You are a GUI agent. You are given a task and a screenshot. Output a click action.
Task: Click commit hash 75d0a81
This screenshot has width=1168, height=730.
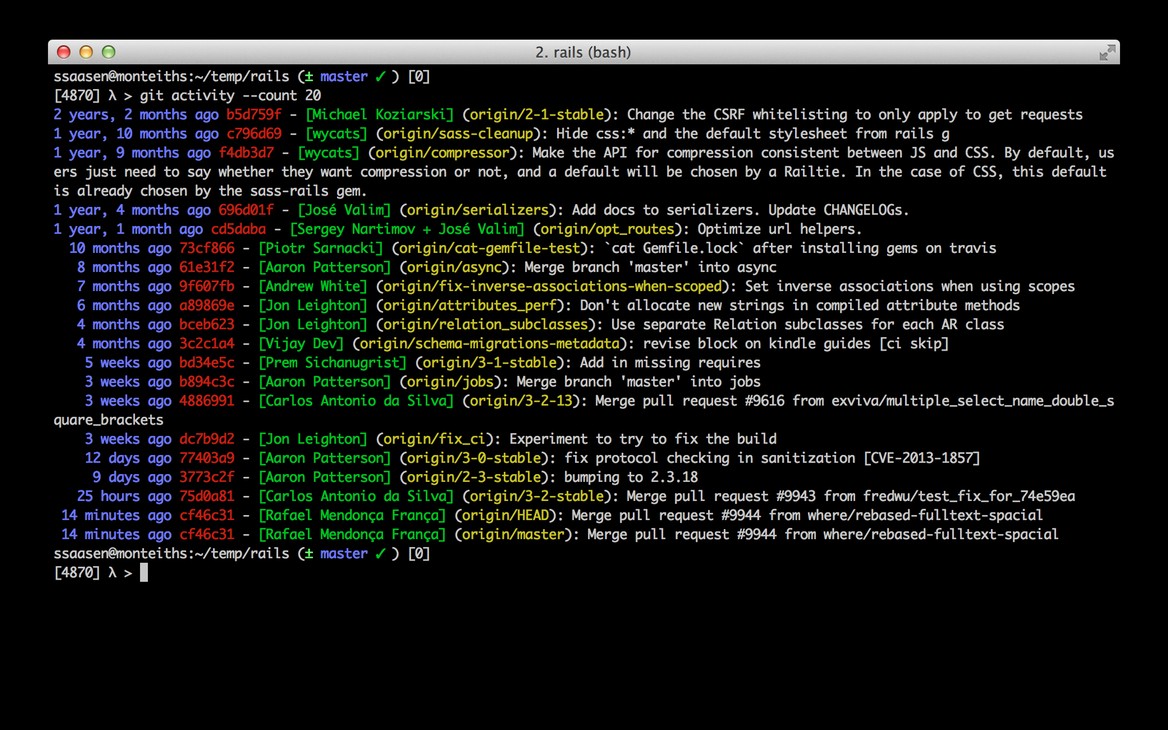(207, 496)
